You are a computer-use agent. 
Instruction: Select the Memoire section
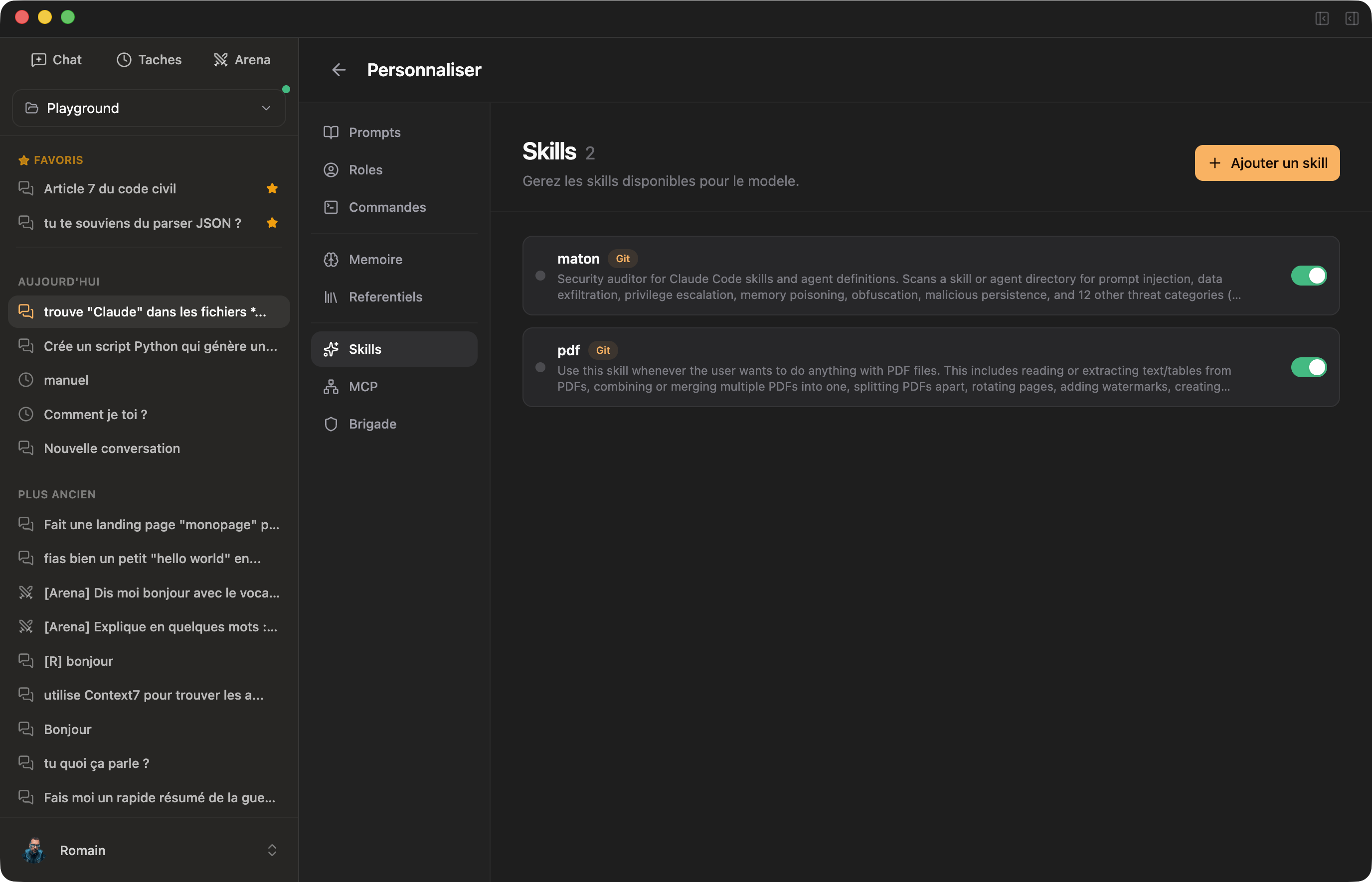coord(375,260)
